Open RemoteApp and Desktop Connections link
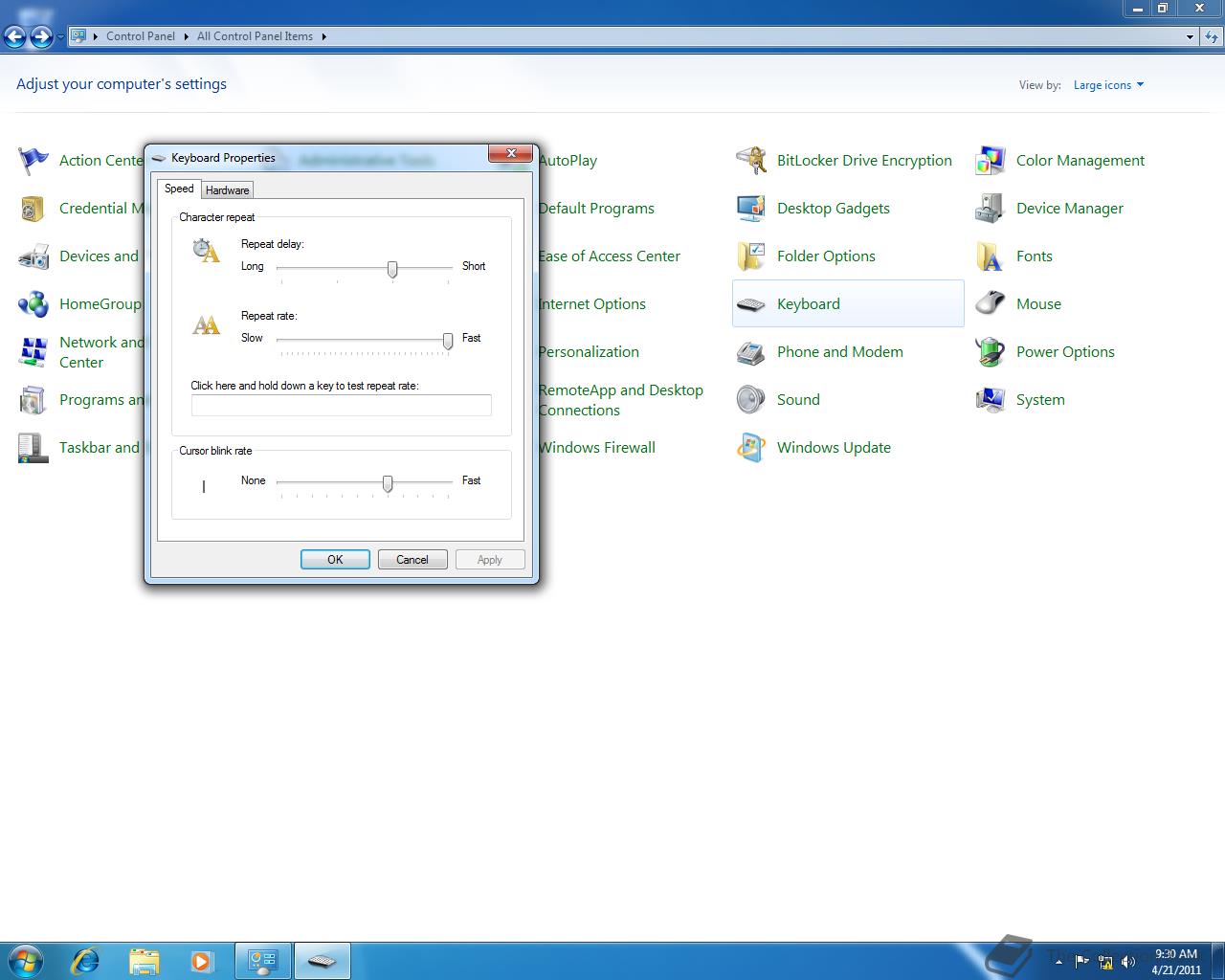 pyautogui.click(x=620, y=400)
